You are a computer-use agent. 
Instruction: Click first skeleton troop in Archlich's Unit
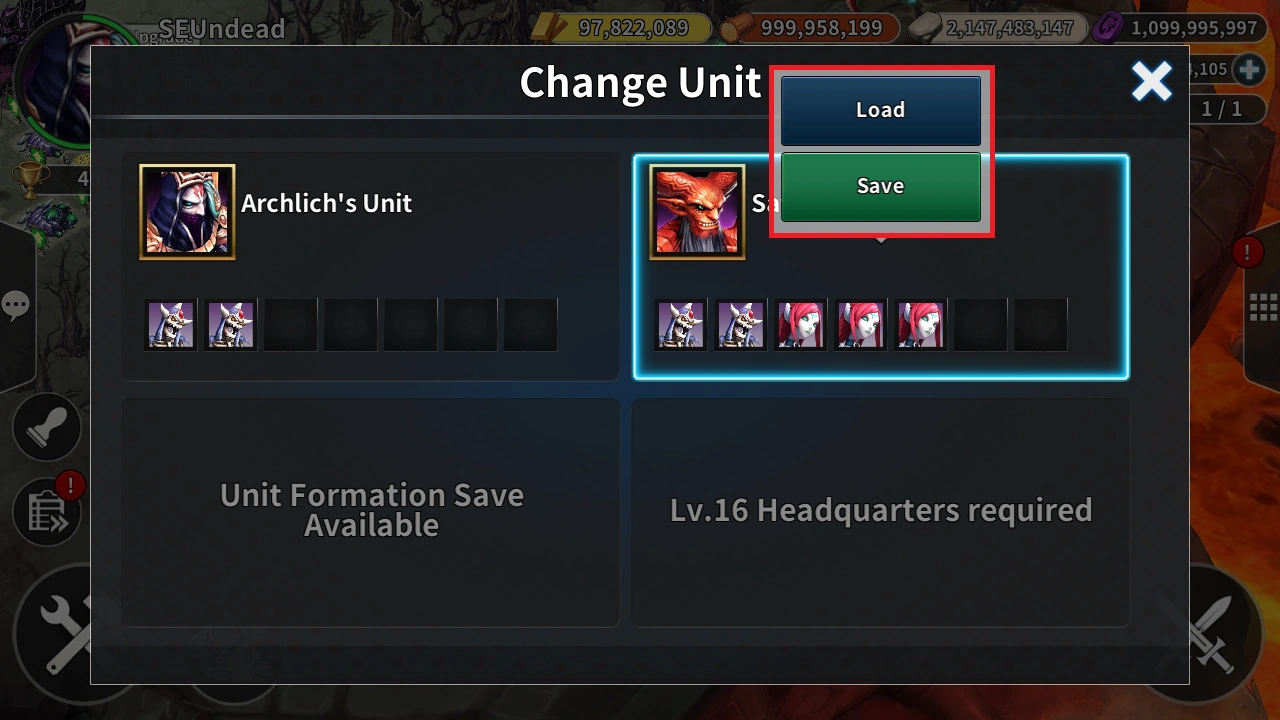[171, 325]
